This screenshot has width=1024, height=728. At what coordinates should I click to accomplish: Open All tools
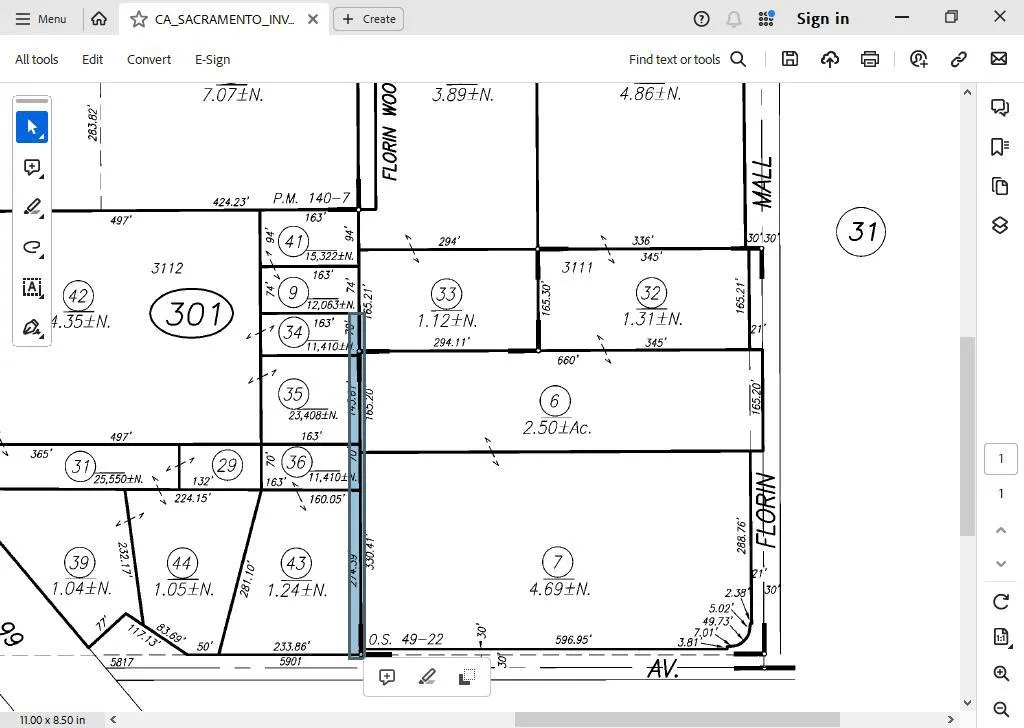[x=37, y=59]
